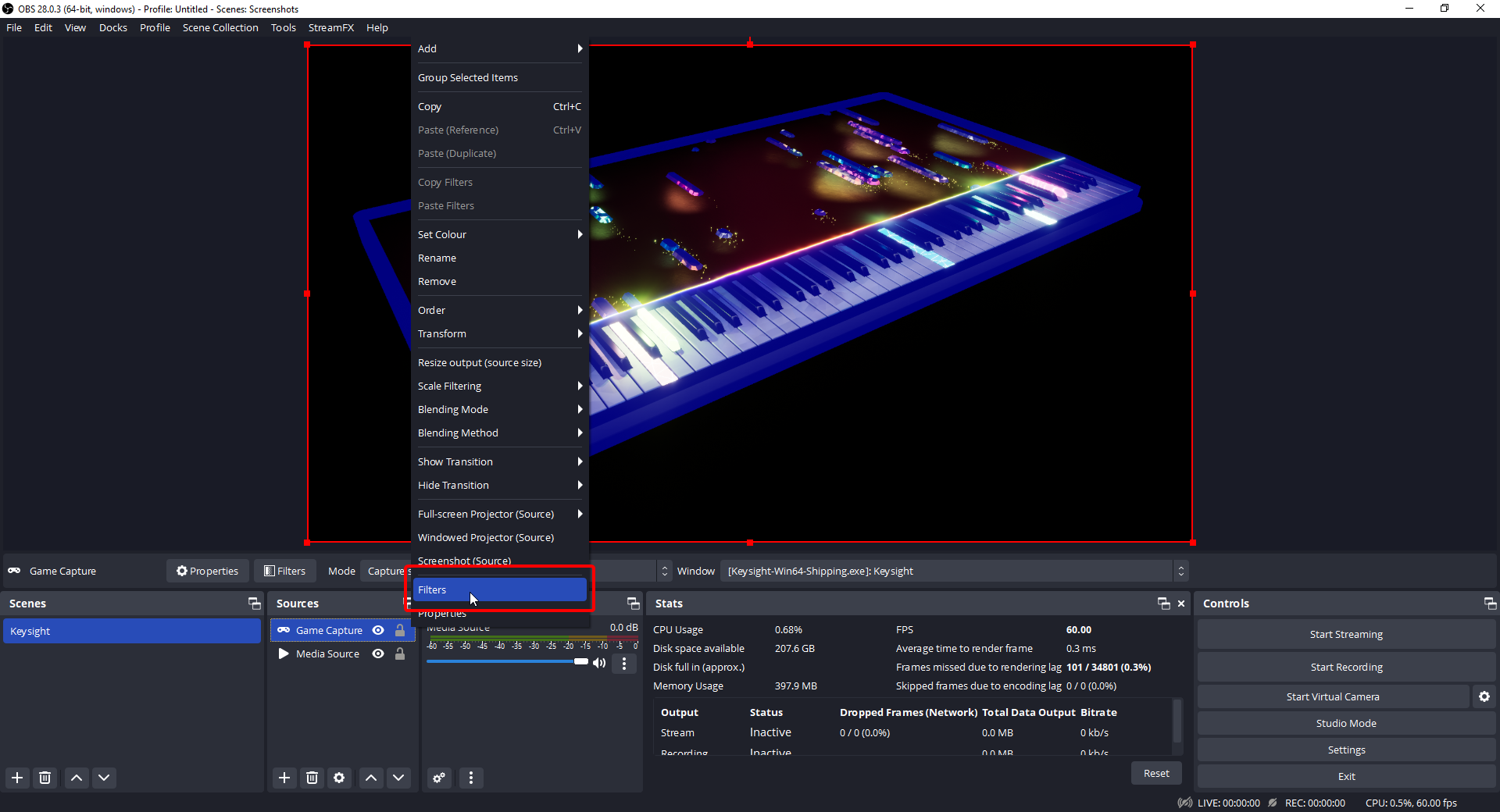Expand the Hide Transition submenu
Screen dimensions: 1500x812
[x=500, y=485]
